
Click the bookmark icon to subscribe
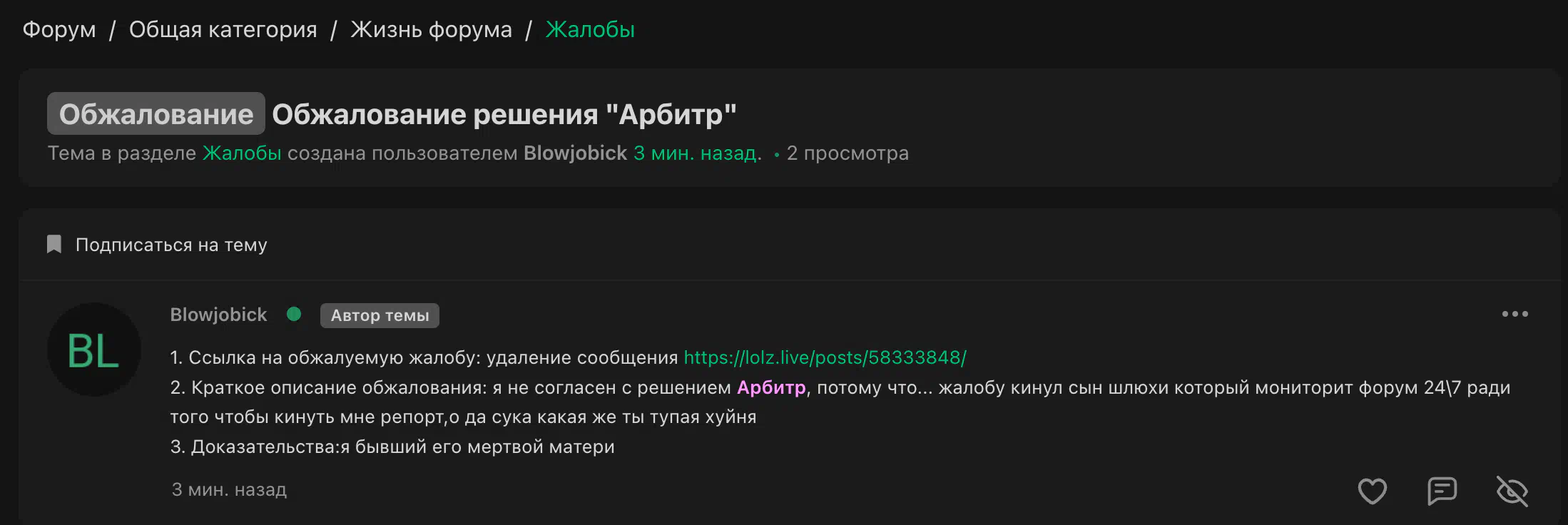(x=54, y=244)
